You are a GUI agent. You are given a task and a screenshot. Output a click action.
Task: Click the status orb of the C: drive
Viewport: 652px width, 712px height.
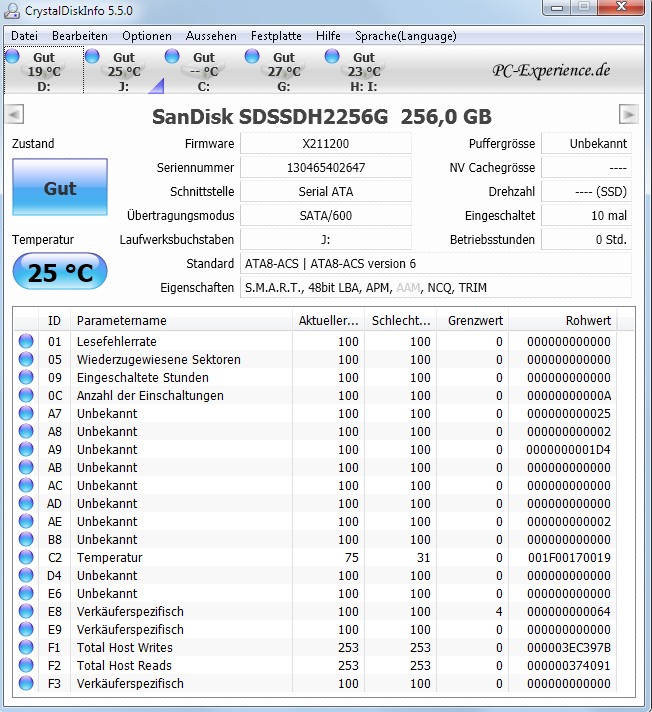(x=172, y=56)
